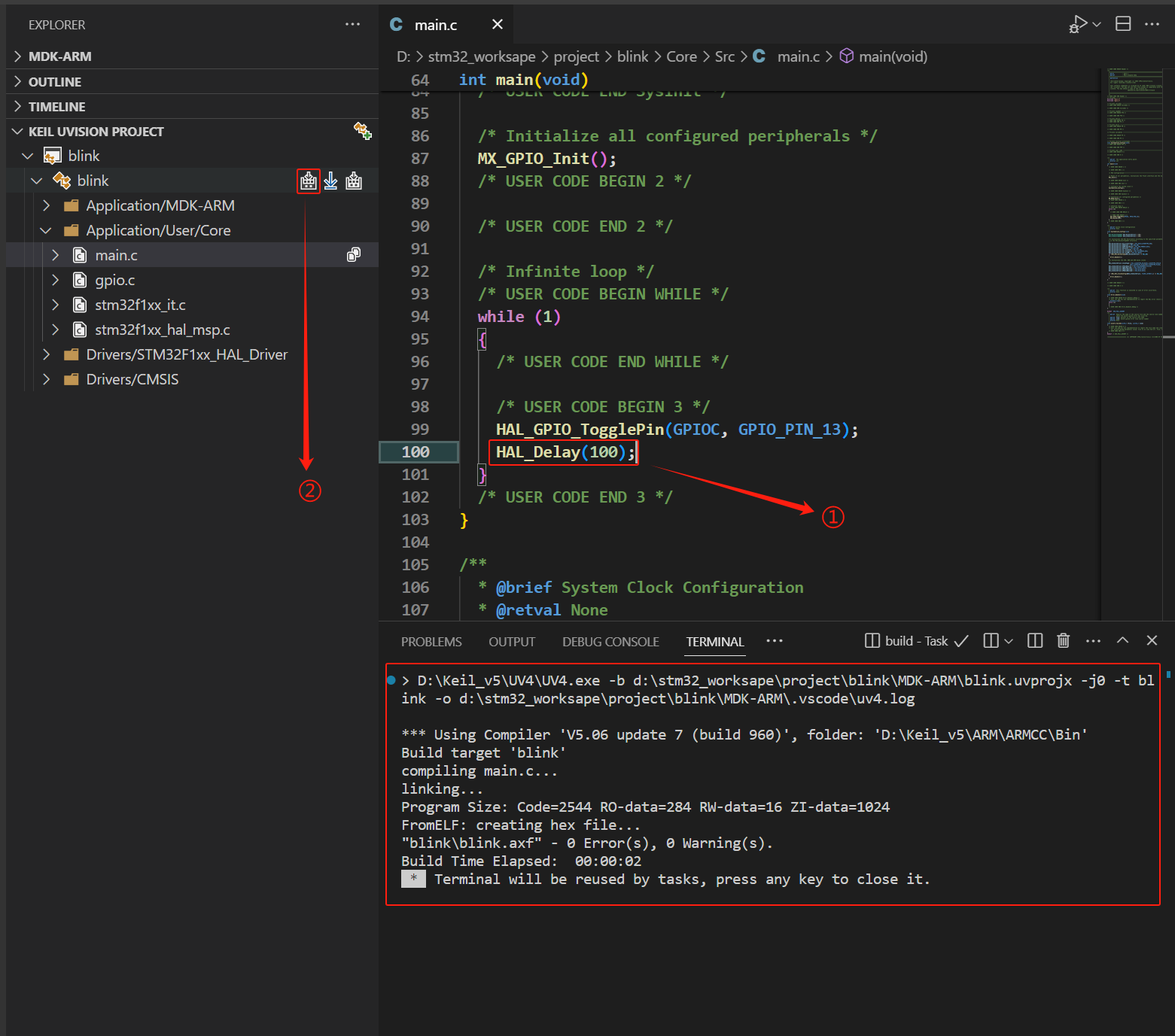The image size is (1175, 1036).
Task: Maximize panel with up chevron
Action: point(1122,640)
